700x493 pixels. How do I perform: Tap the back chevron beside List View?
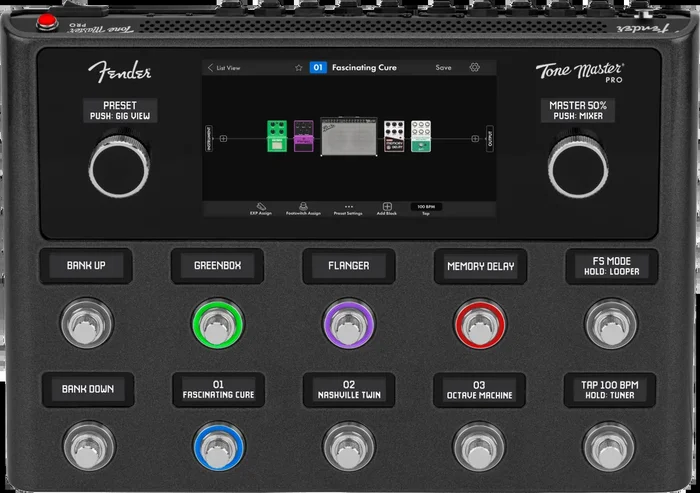(210, 68)
